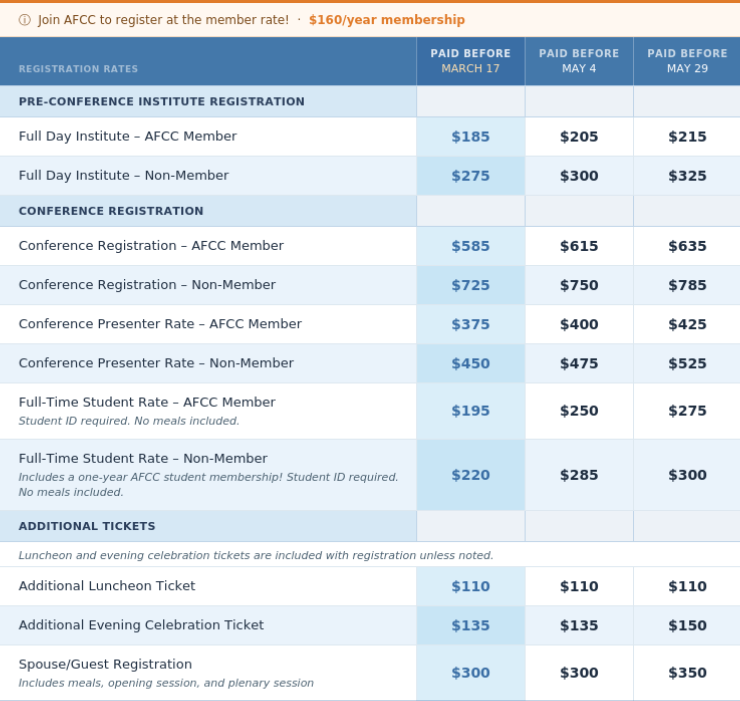Select the Paid Before March 17 column header
Screen dimensions: 740x701
pyautogui.click(x=470, y=61)
